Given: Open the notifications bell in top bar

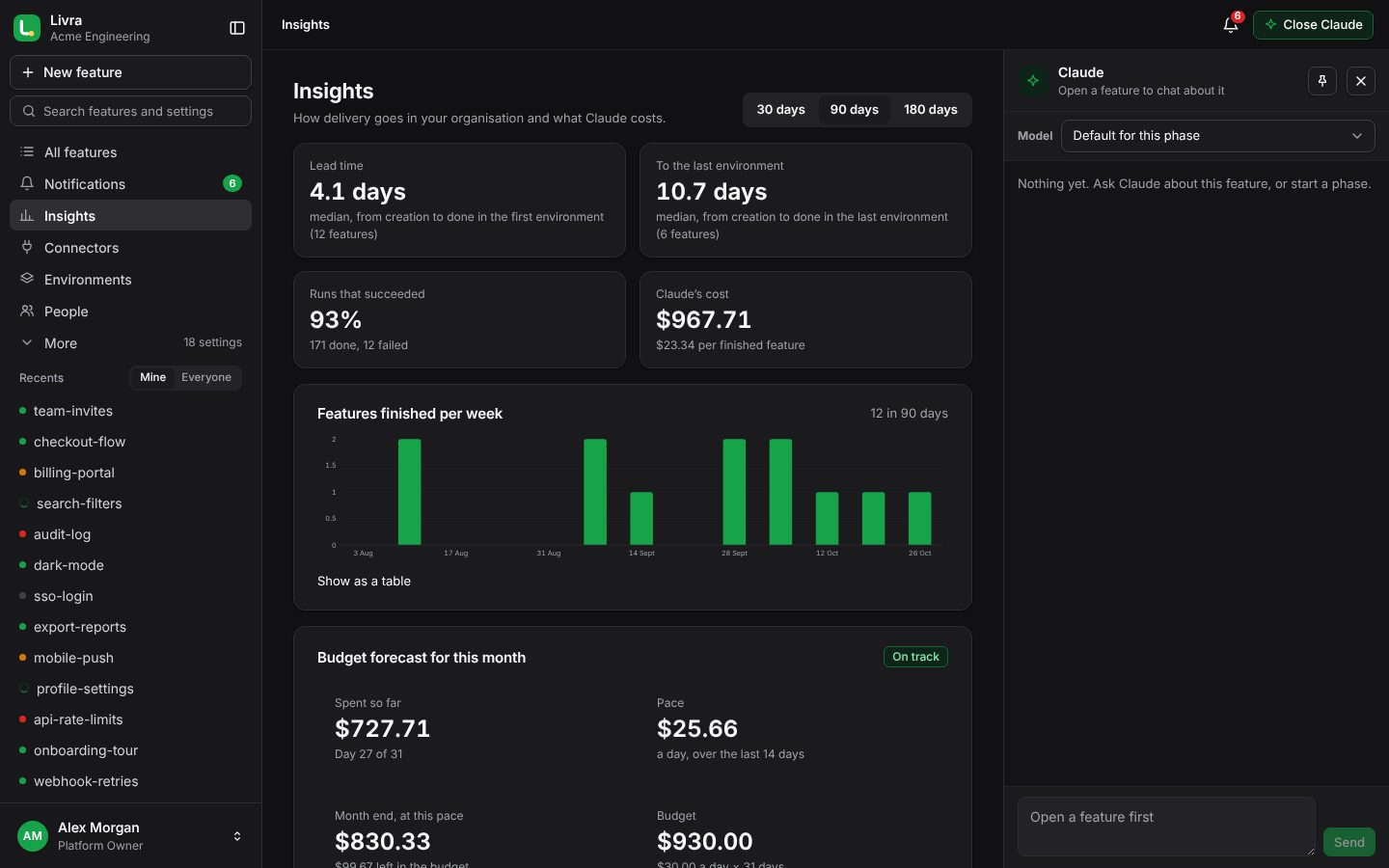Looking at the screenshot, I should (x=1231, y=25).
